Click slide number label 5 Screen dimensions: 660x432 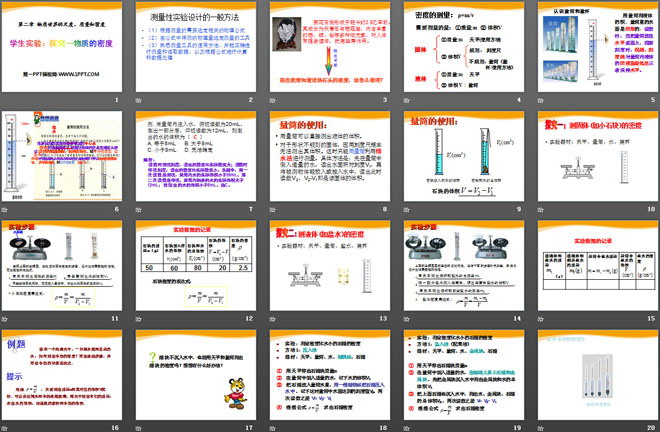653,100
